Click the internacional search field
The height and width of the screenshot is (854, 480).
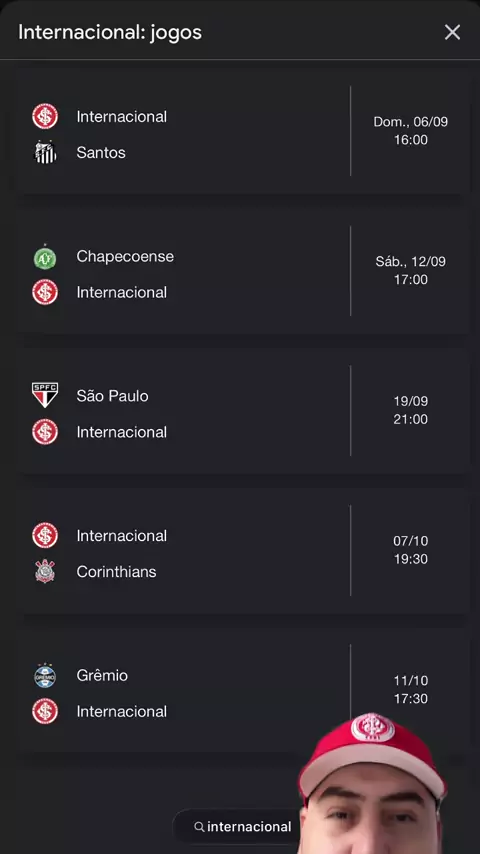[x=242, y=827]
